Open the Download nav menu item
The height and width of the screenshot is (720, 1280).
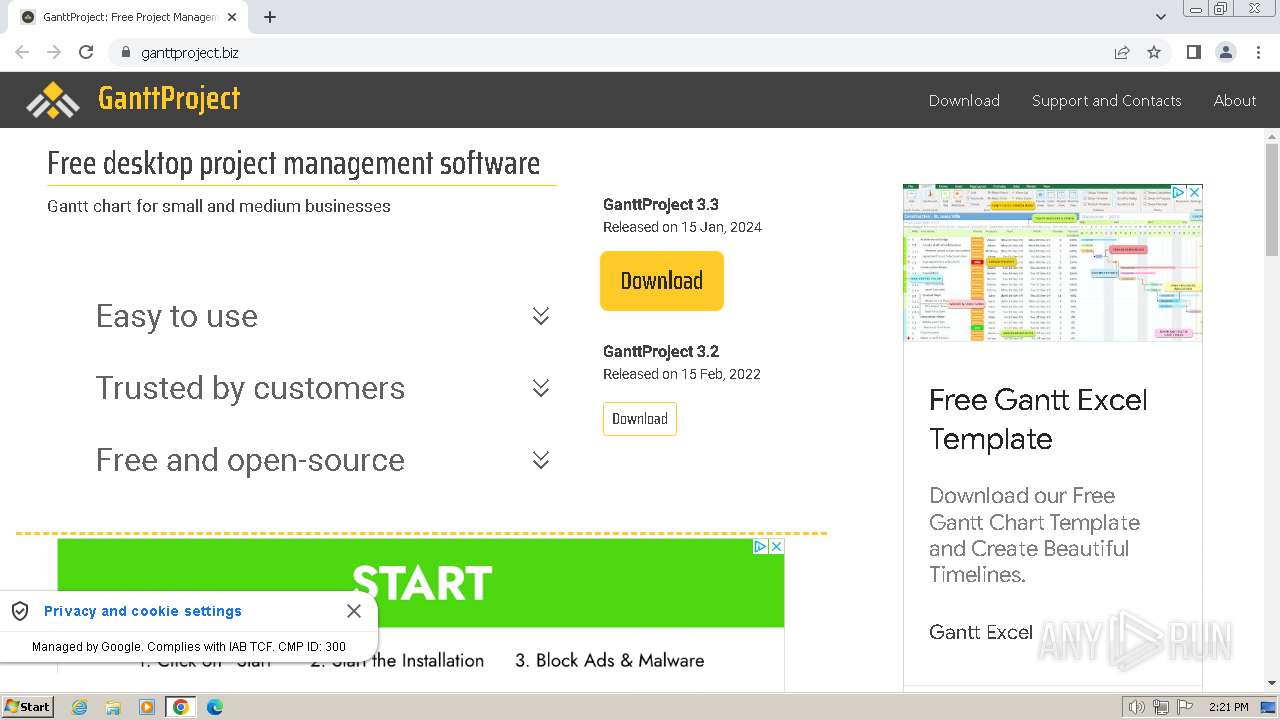(964, 100)
